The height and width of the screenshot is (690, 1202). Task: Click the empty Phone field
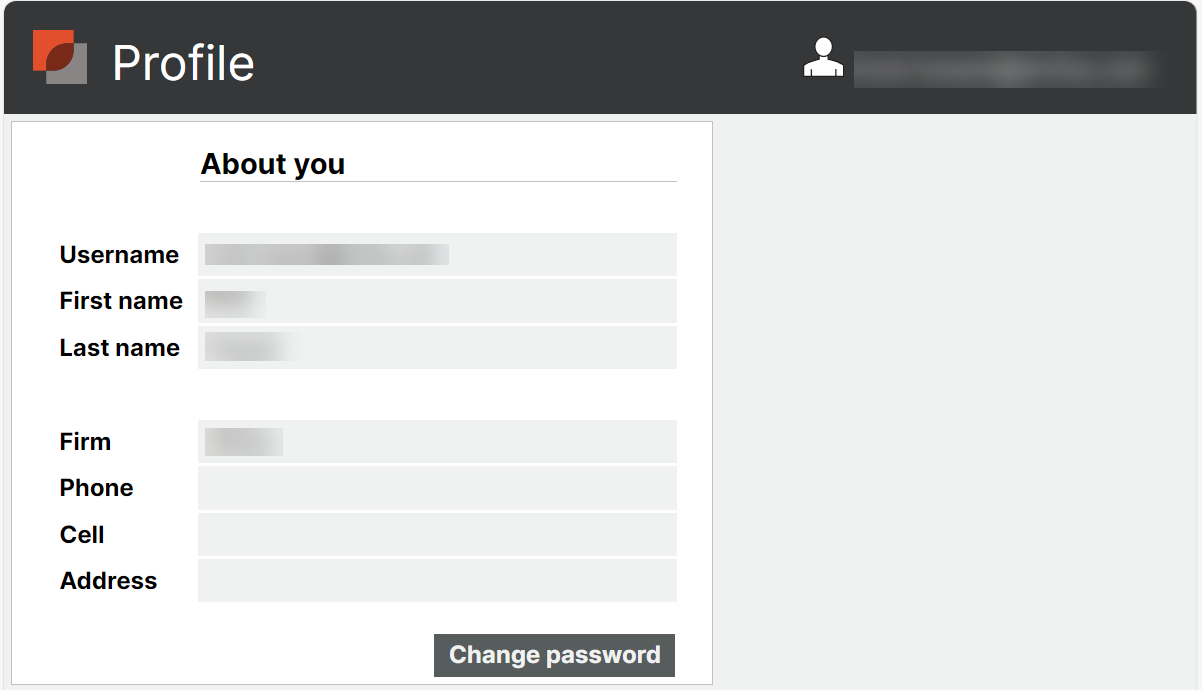(437, 488)
